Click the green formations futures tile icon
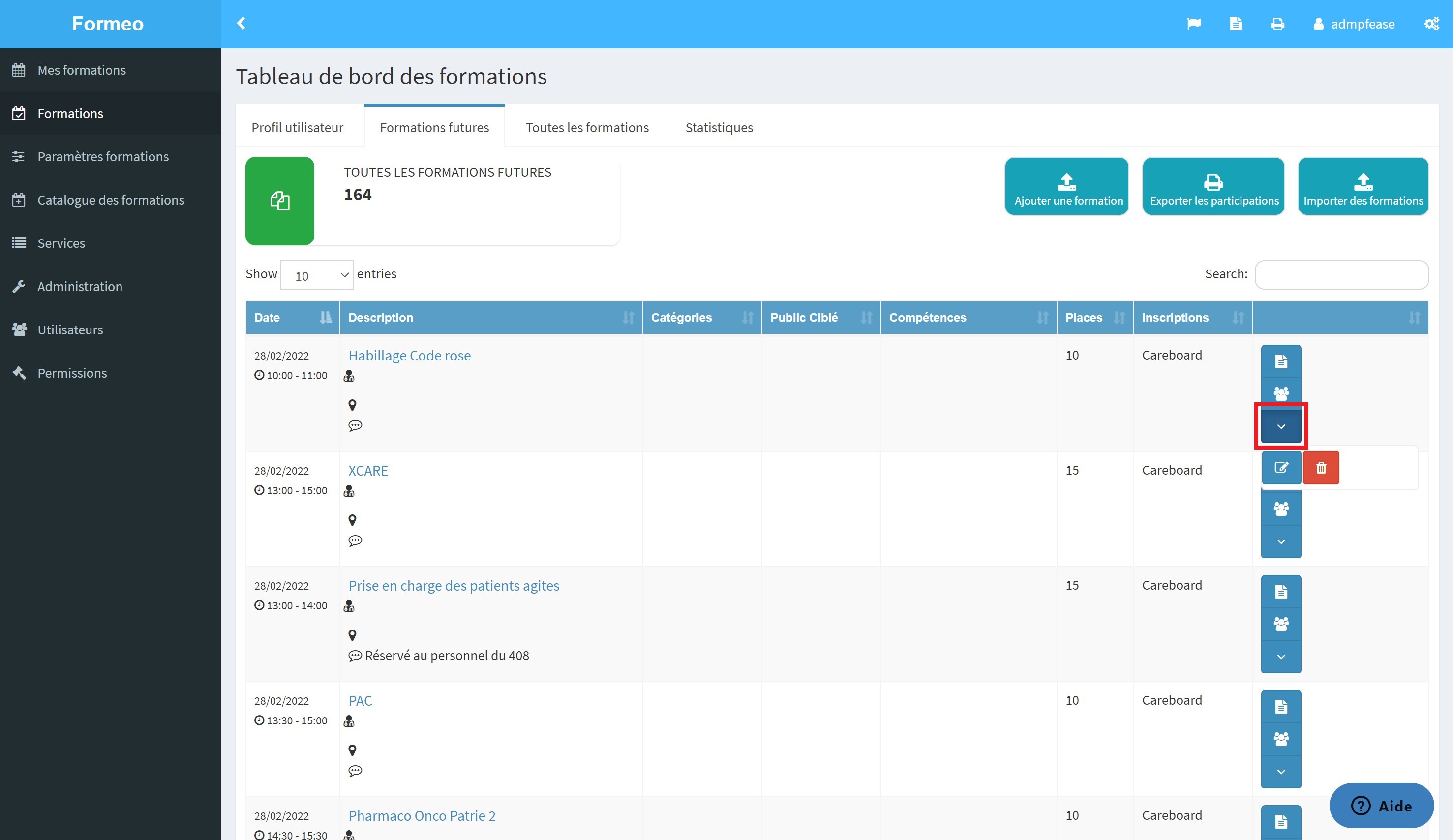 click(x=280, y=201)
